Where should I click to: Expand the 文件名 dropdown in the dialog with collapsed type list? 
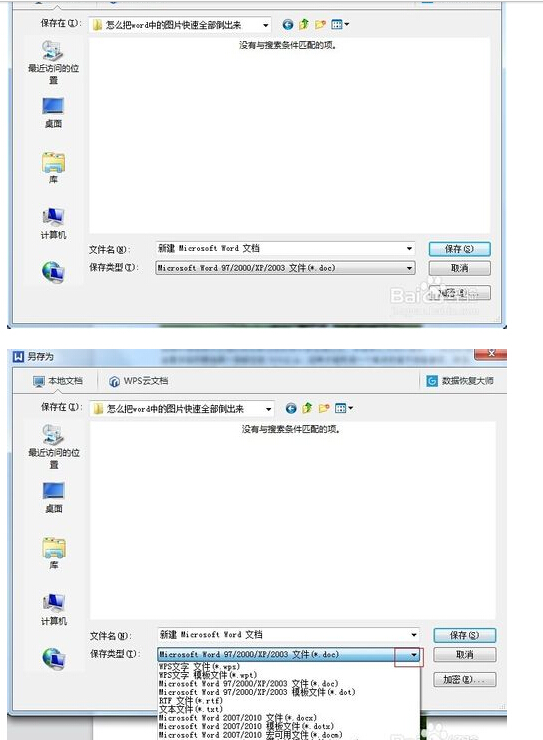point(409,248)
